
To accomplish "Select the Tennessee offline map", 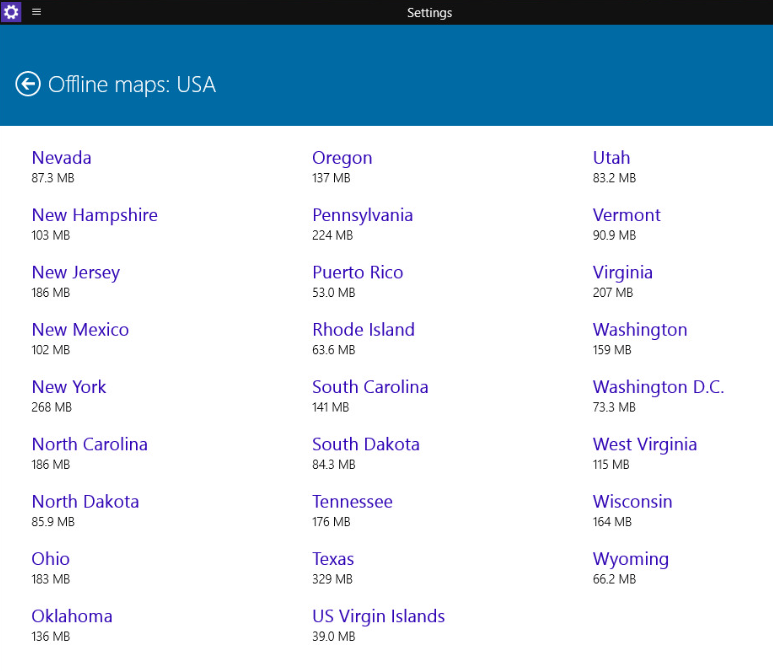I will (352, 501).
